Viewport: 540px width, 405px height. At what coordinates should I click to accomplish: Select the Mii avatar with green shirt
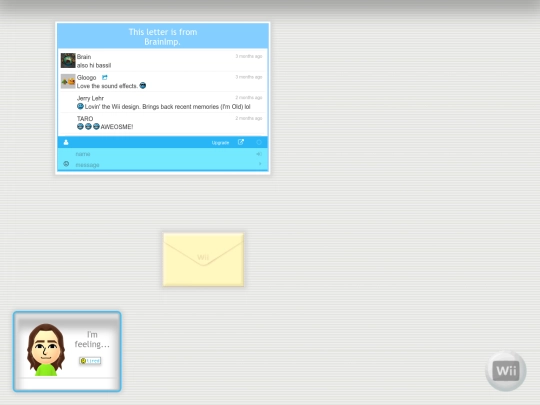(x=46, y=349)
